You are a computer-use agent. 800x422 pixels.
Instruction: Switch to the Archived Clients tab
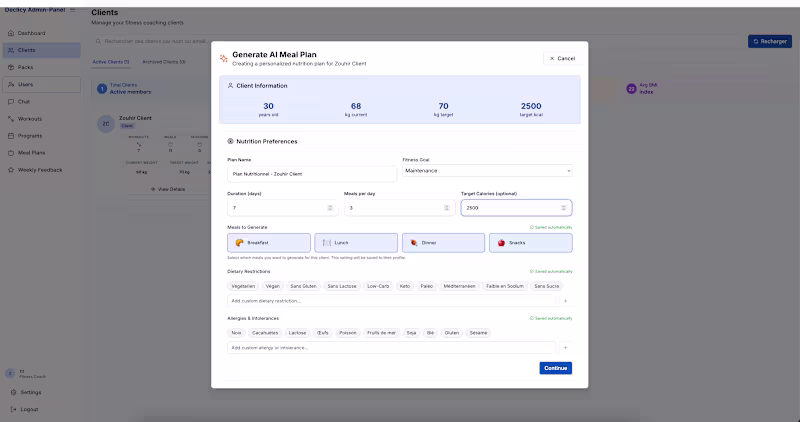click(x=164, y=62)
